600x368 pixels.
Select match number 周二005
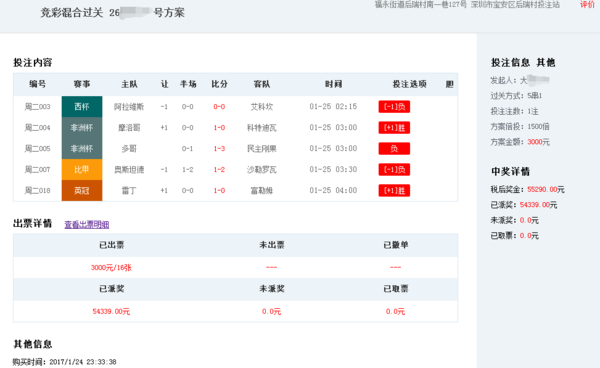click(x=38, y=148)
